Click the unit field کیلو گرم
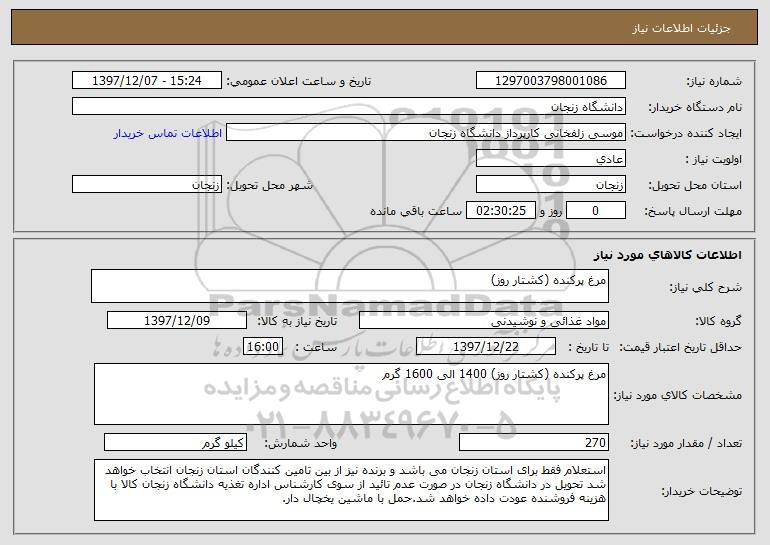This screenshot has height=545, width=770. tap(175, 442)
